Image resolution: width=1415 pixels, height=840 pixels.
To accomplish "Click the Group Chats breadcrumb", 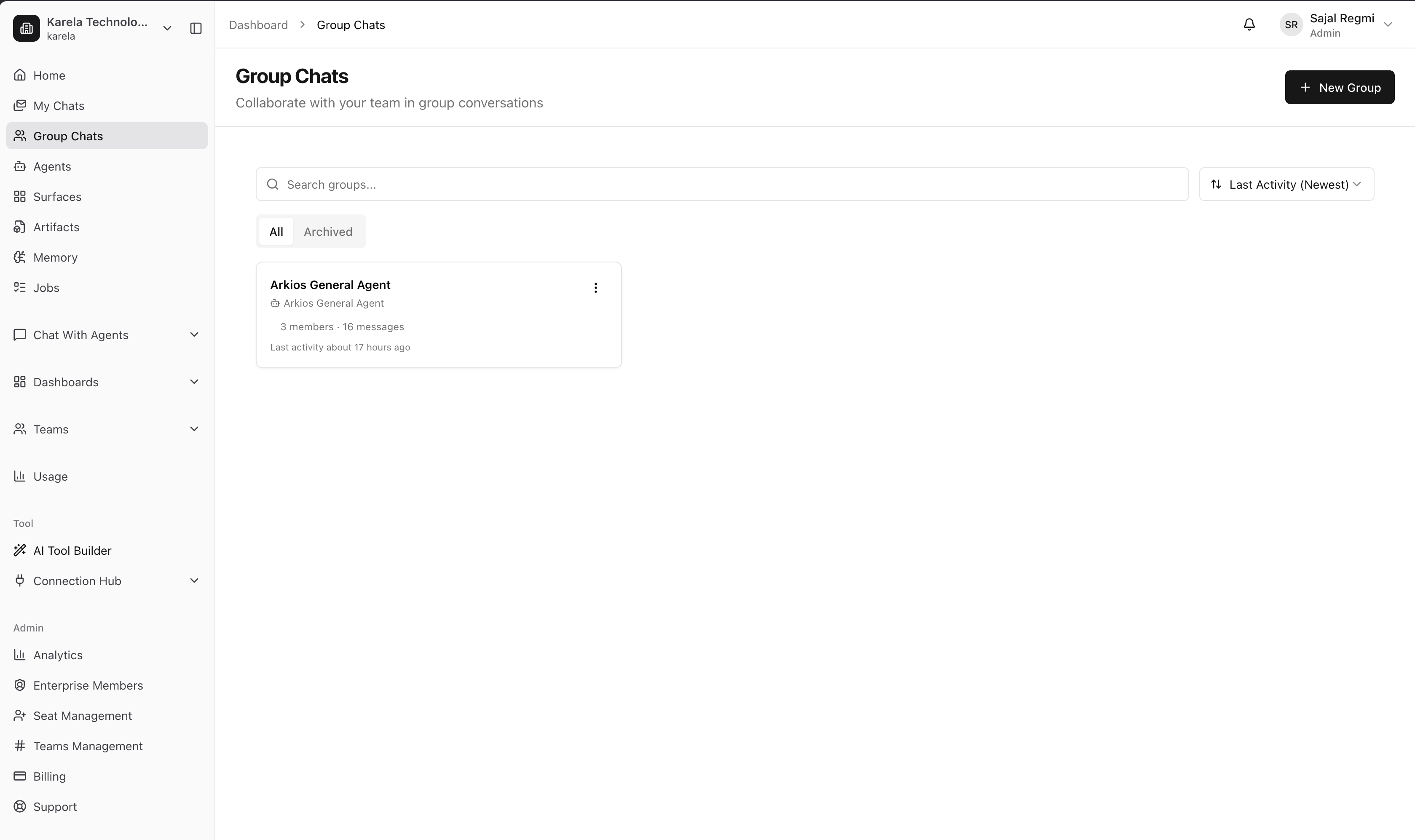I will coord(351,25).
